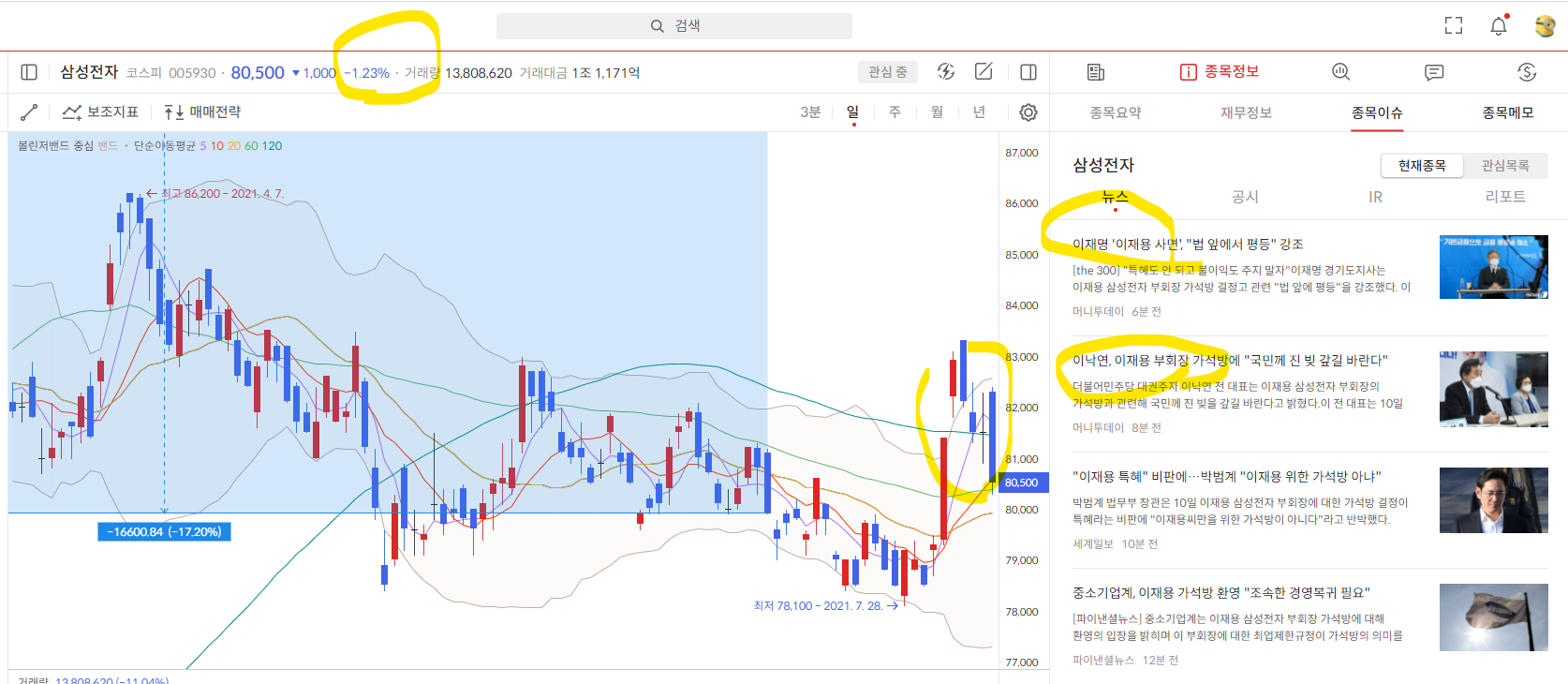Screen dimensions: 1568x684
Task: Switch to 재무정보 tab
Action: [x=1246, y=112]
